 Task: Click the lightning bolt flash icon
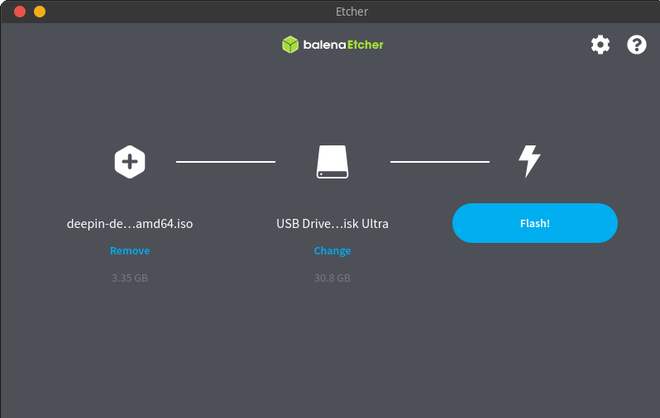tap(529, 161)
